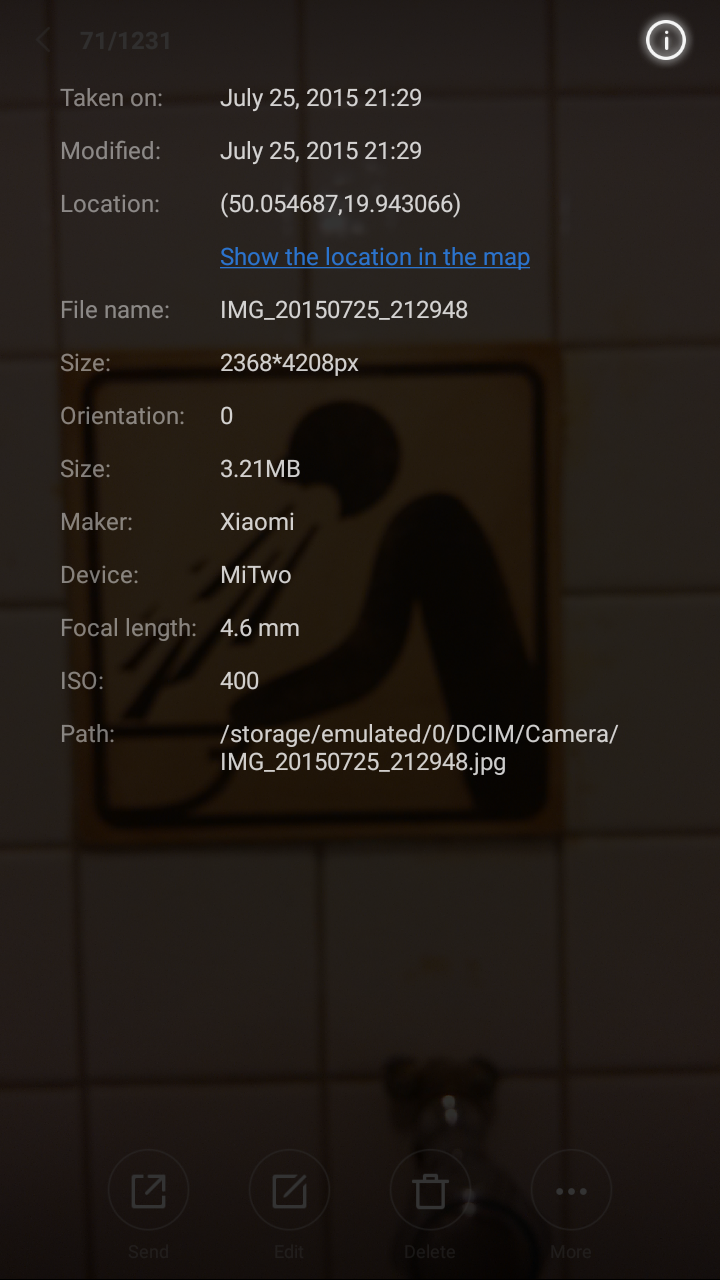This screenshot has width=720, height=1280.
Task: Select the location coordinates value
Action: pyautogui.click(x=340, y=204)
